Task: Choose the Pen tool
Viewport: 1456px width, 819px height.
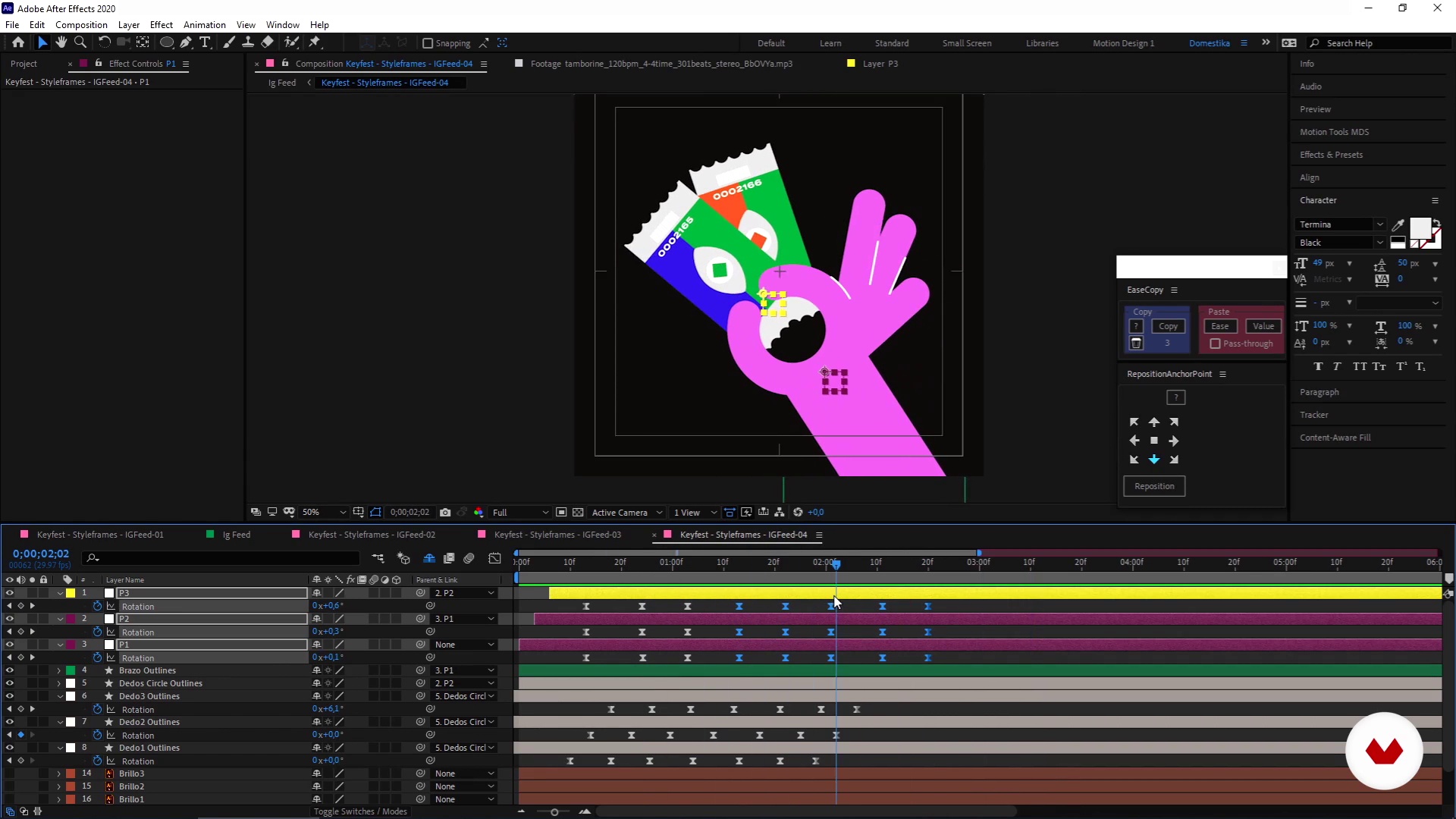Action: pyautogui.click(x=186, y=42)
